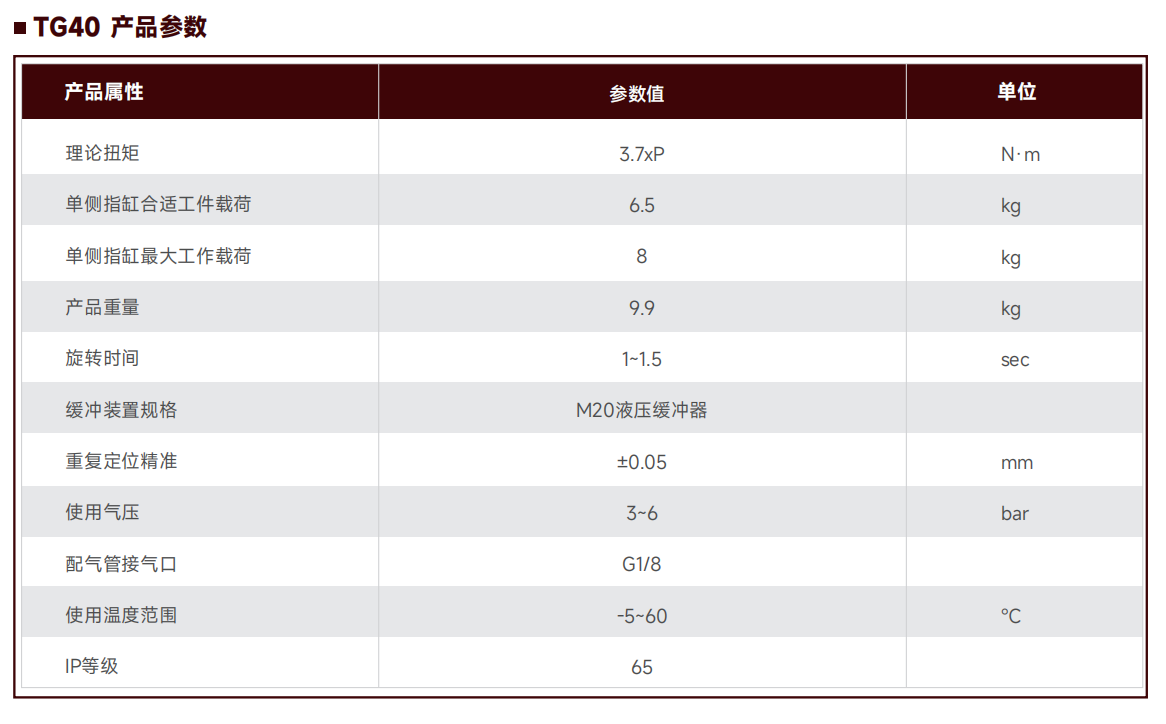Click the sec unit cell

point(1015,360)
